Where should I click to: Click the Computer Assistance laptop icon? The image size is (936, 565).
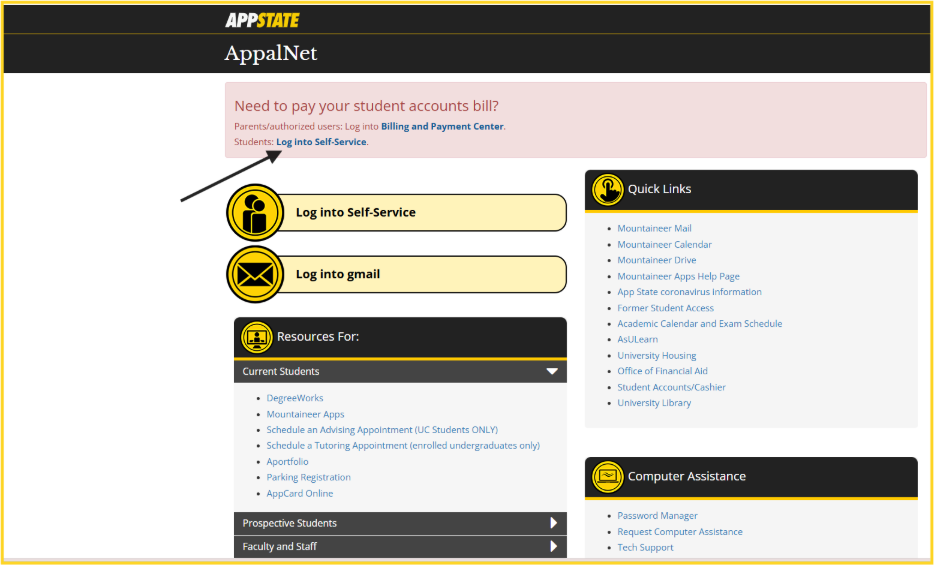[x=607, y=477]
